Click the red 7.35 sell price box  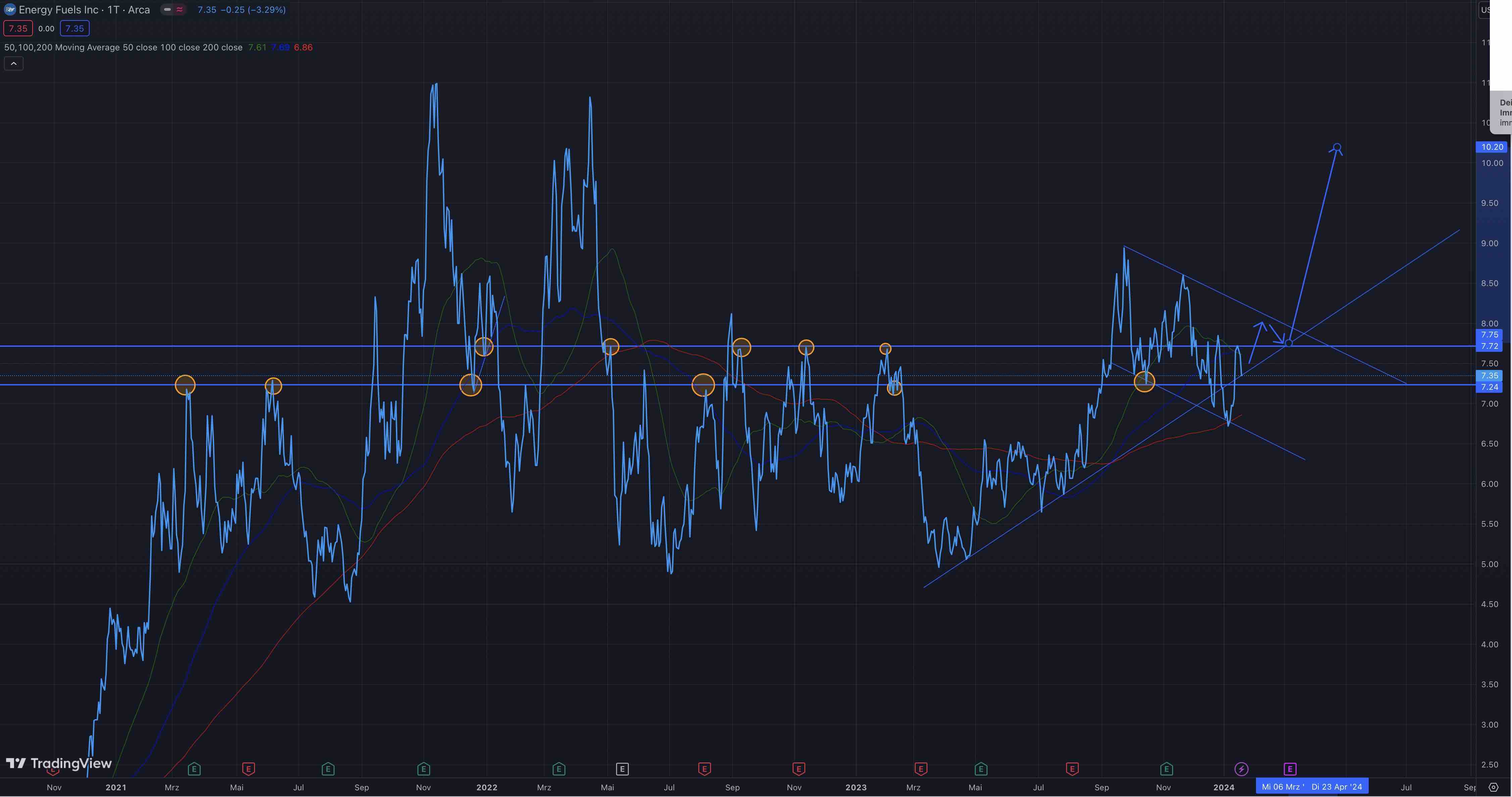(17, 28)
